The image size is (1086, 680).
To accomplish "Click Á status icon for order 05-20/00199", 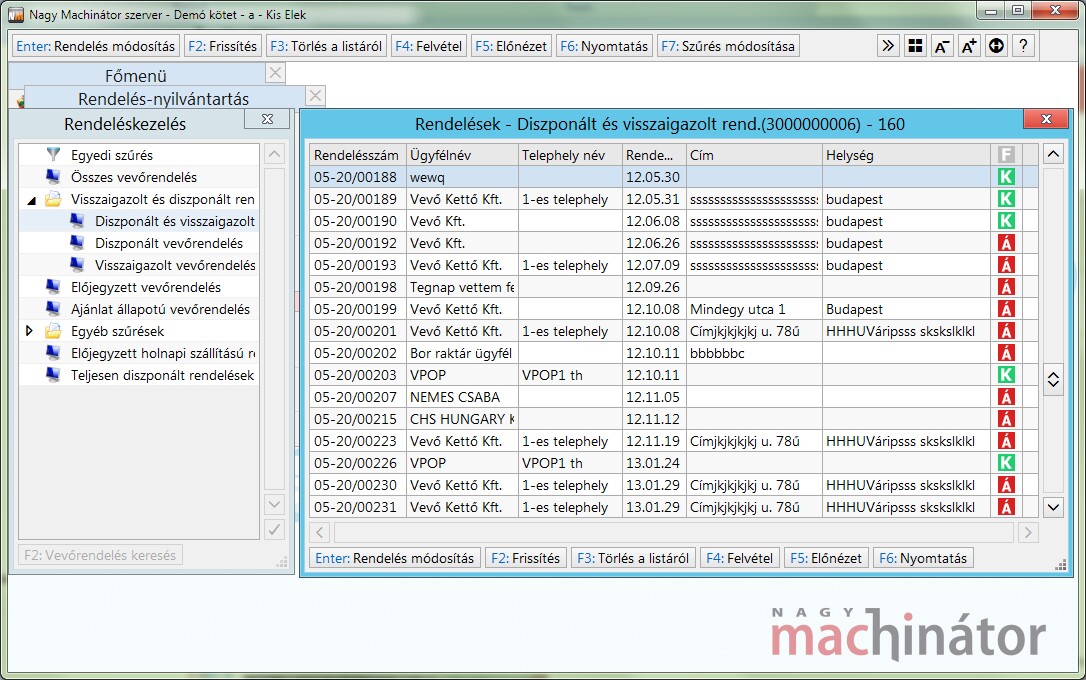I will pyautogui.click(x=1006, y=309).
